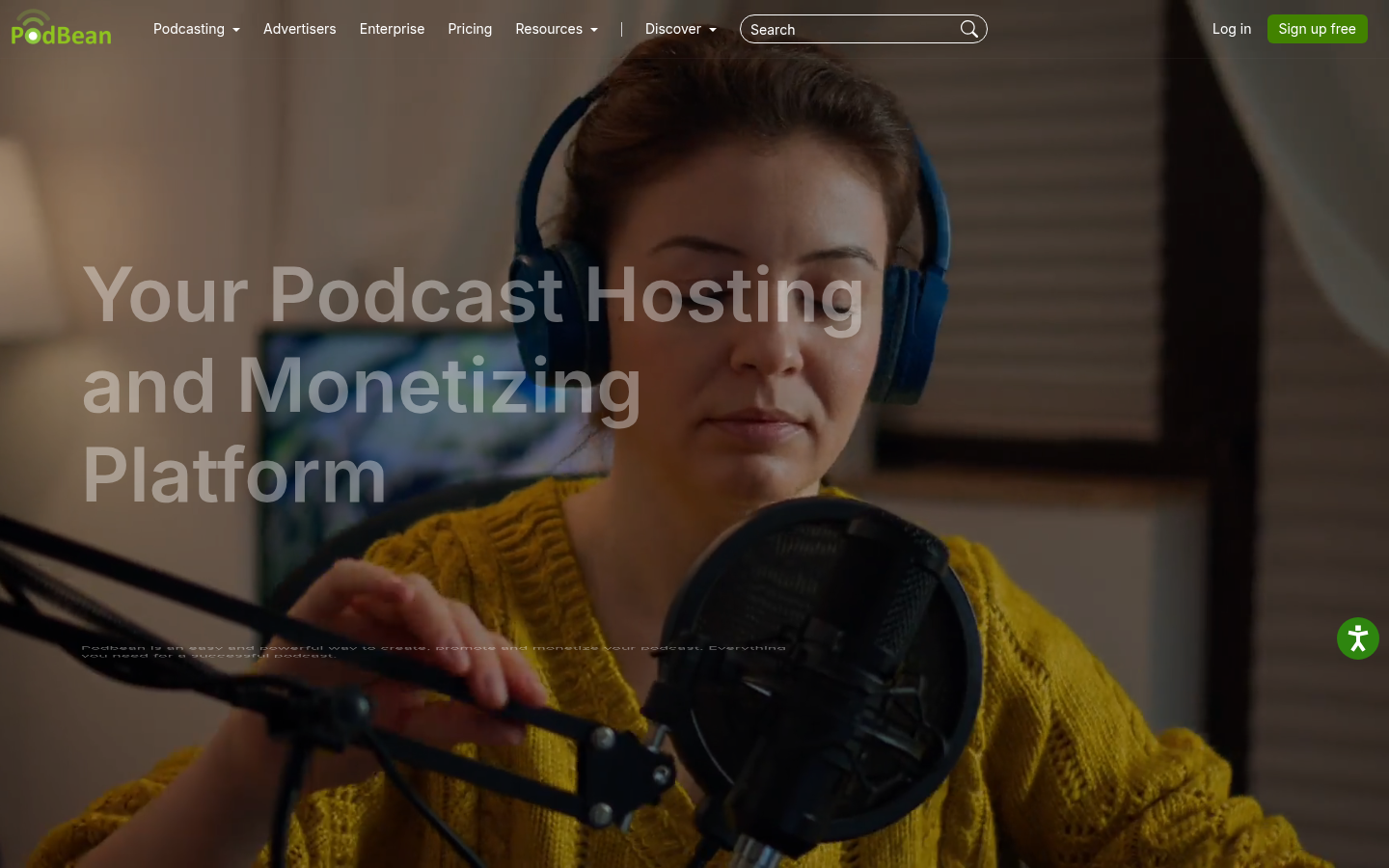Click the 'Your Podcast Hosting and Monetizing Platform' headline
Viewport: 1389px width, 868px height.
coord(473,384)
